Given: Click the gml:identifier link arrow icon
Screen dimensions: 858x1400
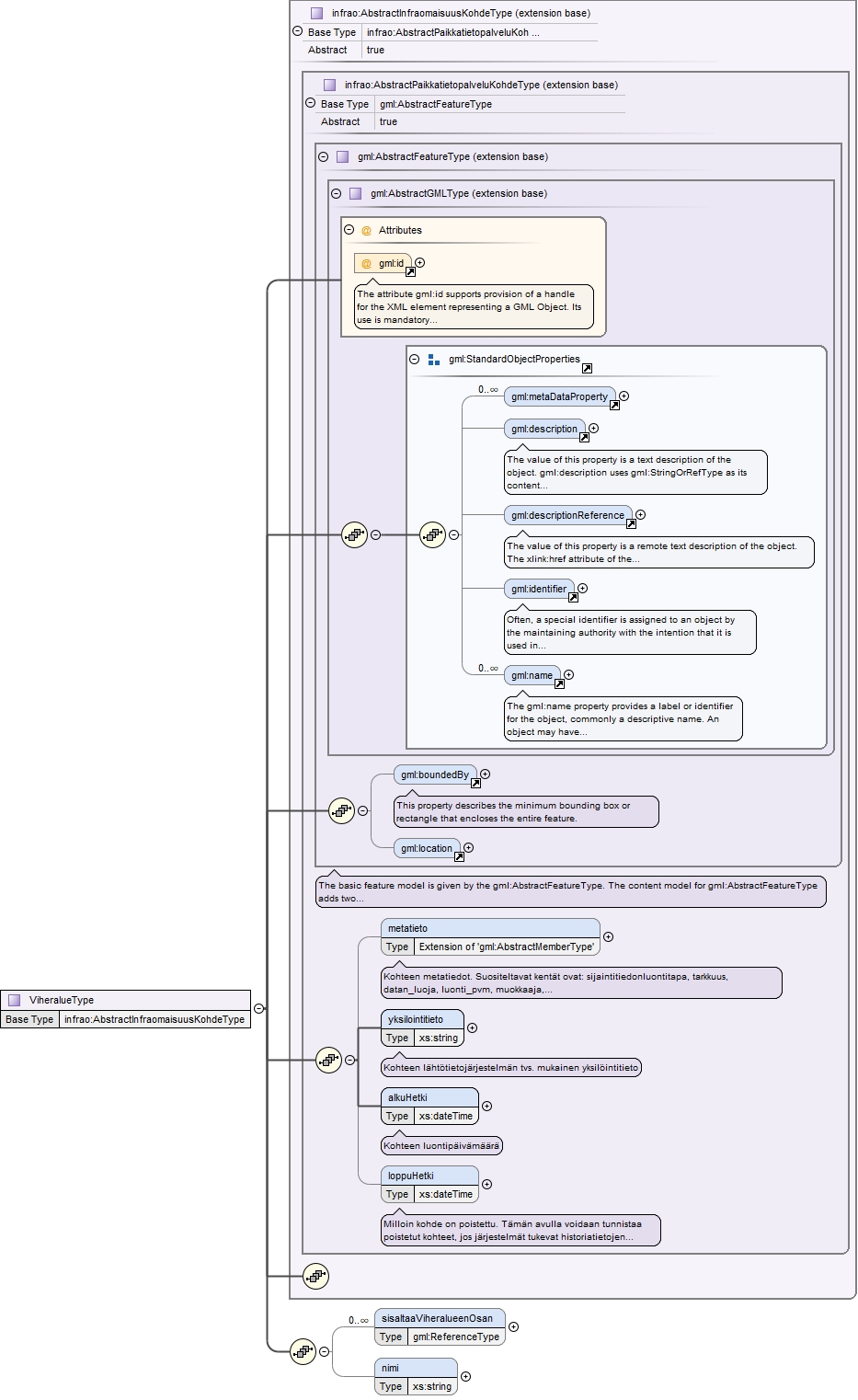Looking at the screenshot, I should click(x=573, y=597).
